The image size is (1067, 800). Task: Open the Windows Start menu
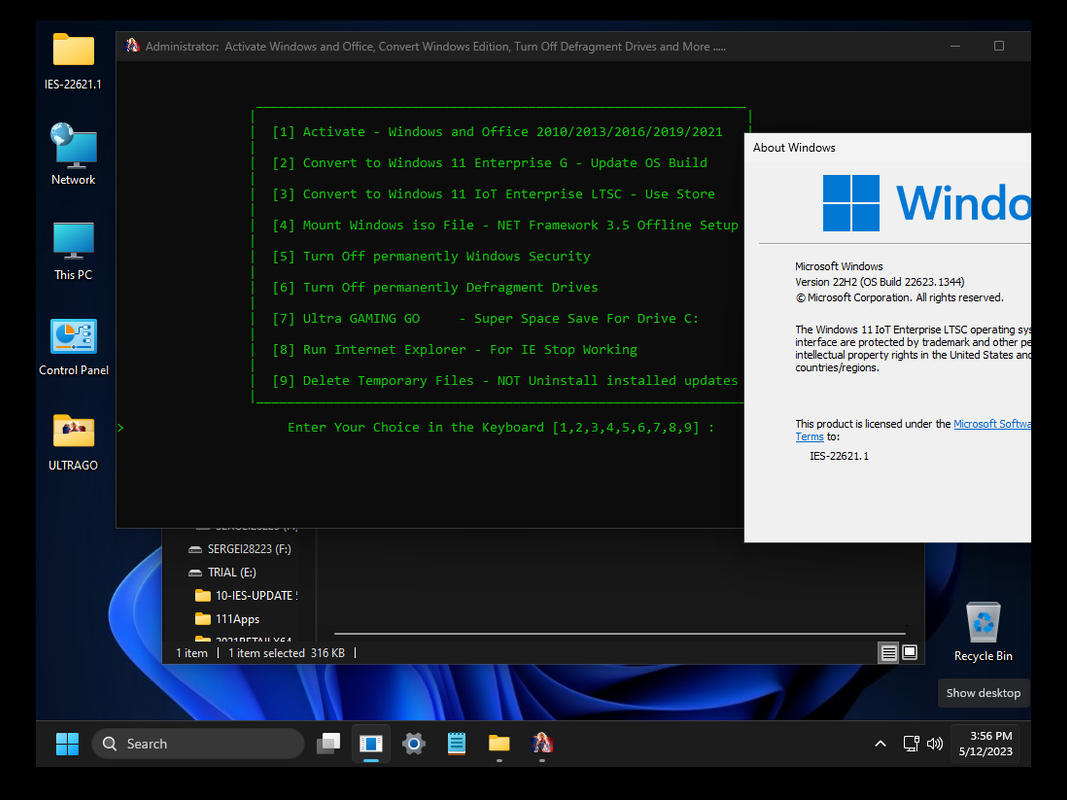(67, 744)
